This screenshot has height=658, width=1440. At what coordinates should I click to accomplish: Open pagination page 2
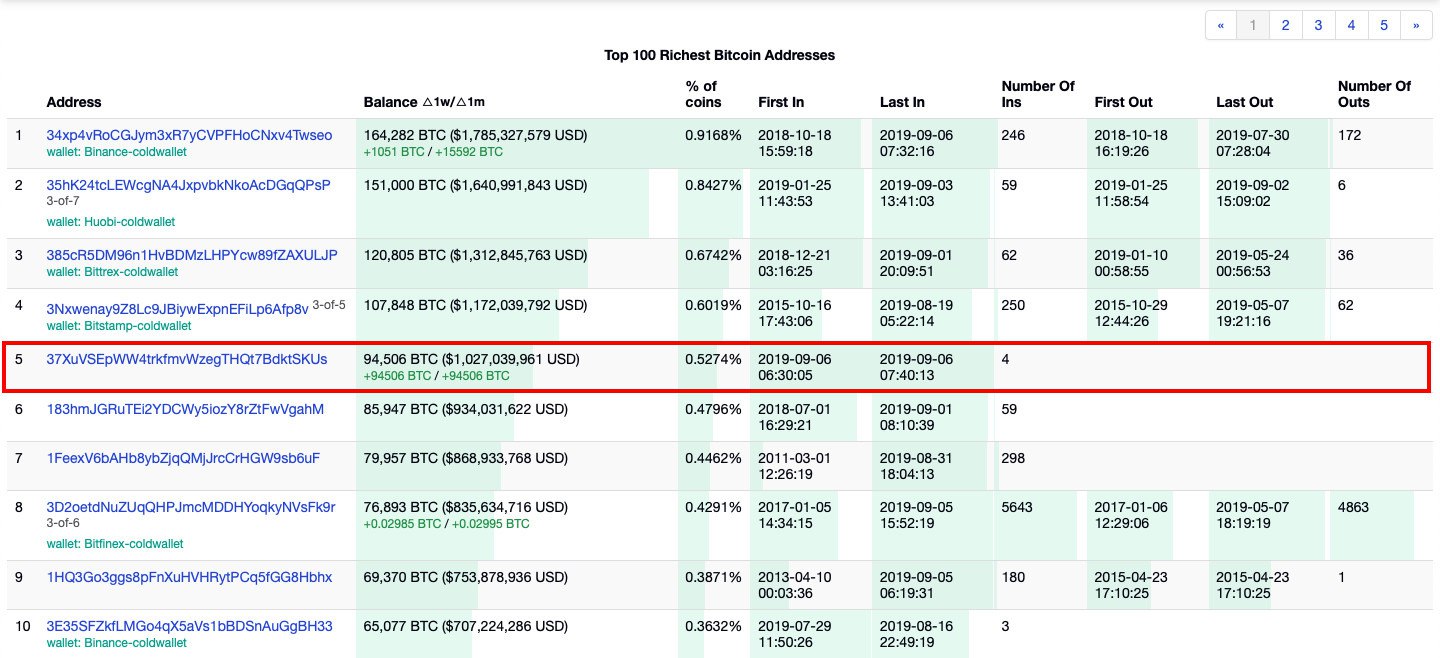pyautogui.click(x=1286, y=26)
